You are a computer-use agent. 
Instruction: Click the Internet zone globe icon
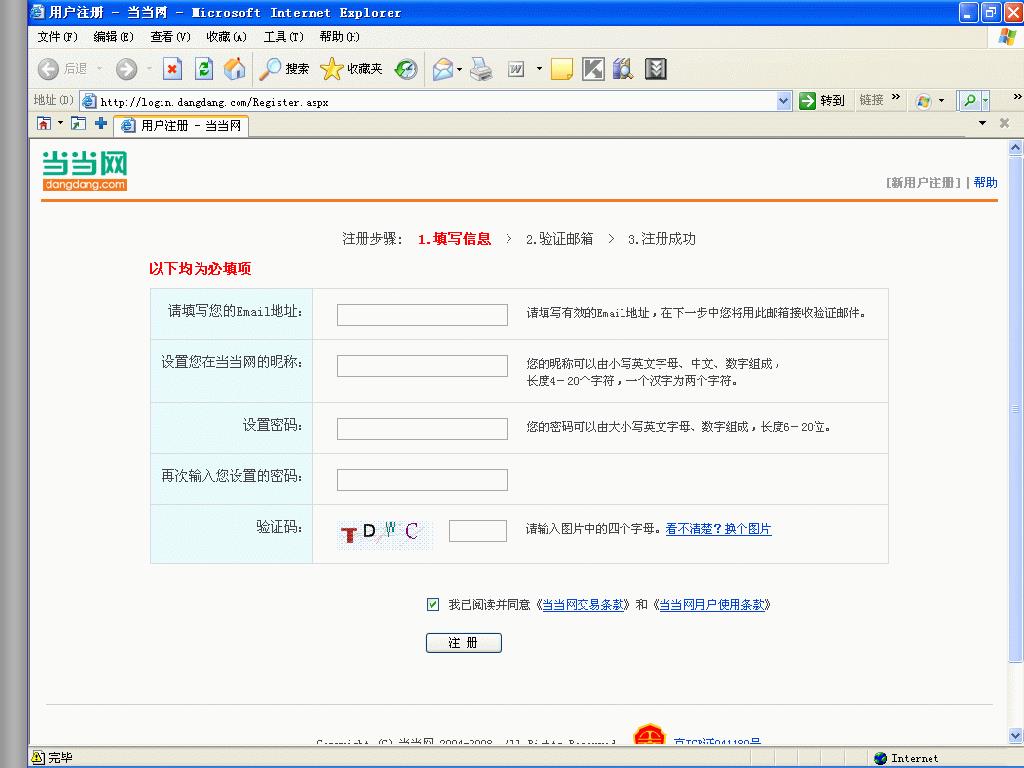(880, 758)
